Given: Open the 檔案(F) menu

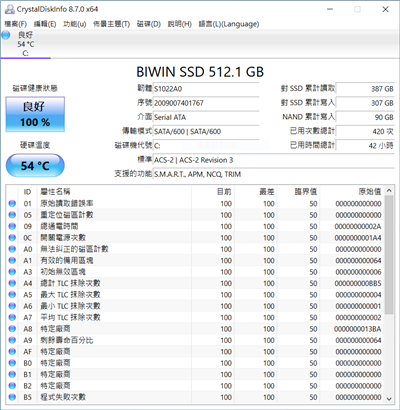Looking at the screenshot, I should coord(16,24).
